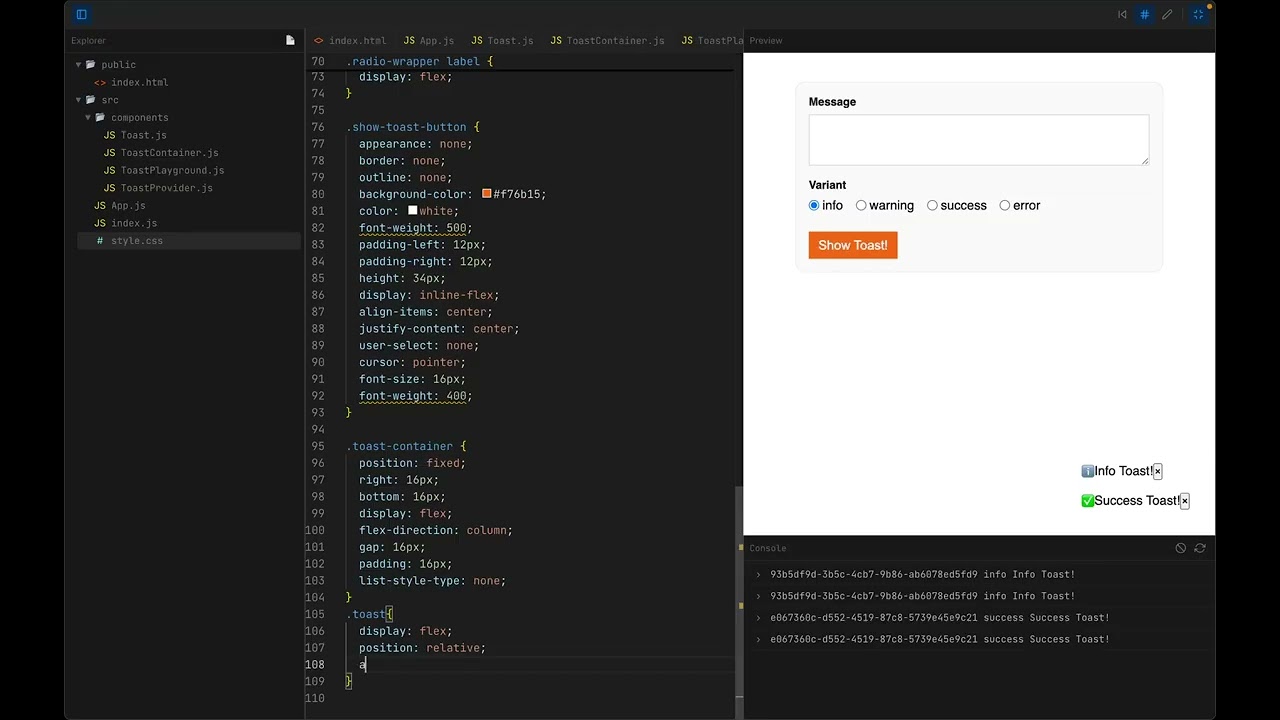This screenshot has width=1280, height=720.
Task: Open ToastContainer.js in the Explorer tree
Action: point(169,153)
